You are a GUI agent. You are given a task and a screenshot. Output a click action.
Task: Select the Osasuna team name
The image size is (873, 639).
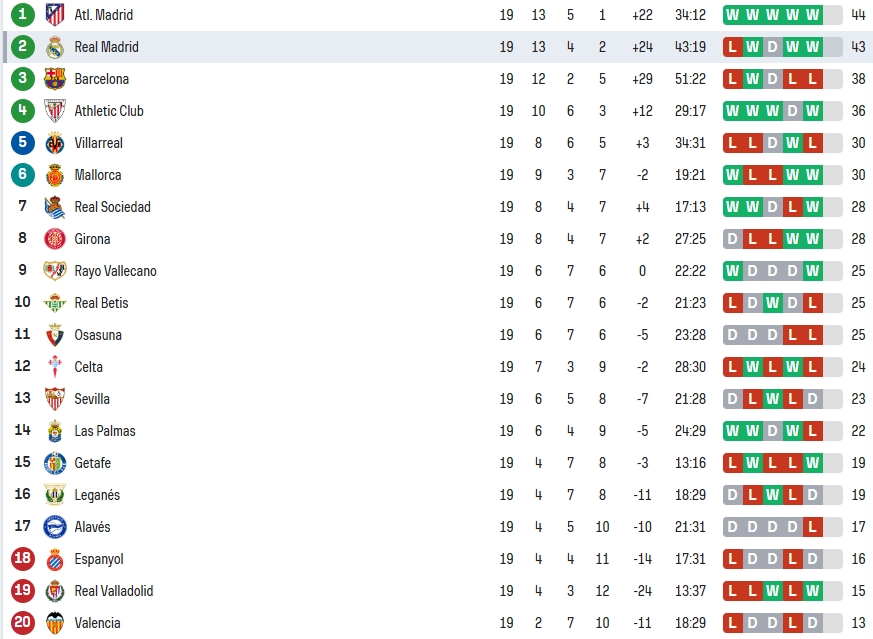click(x=98, y=335)
